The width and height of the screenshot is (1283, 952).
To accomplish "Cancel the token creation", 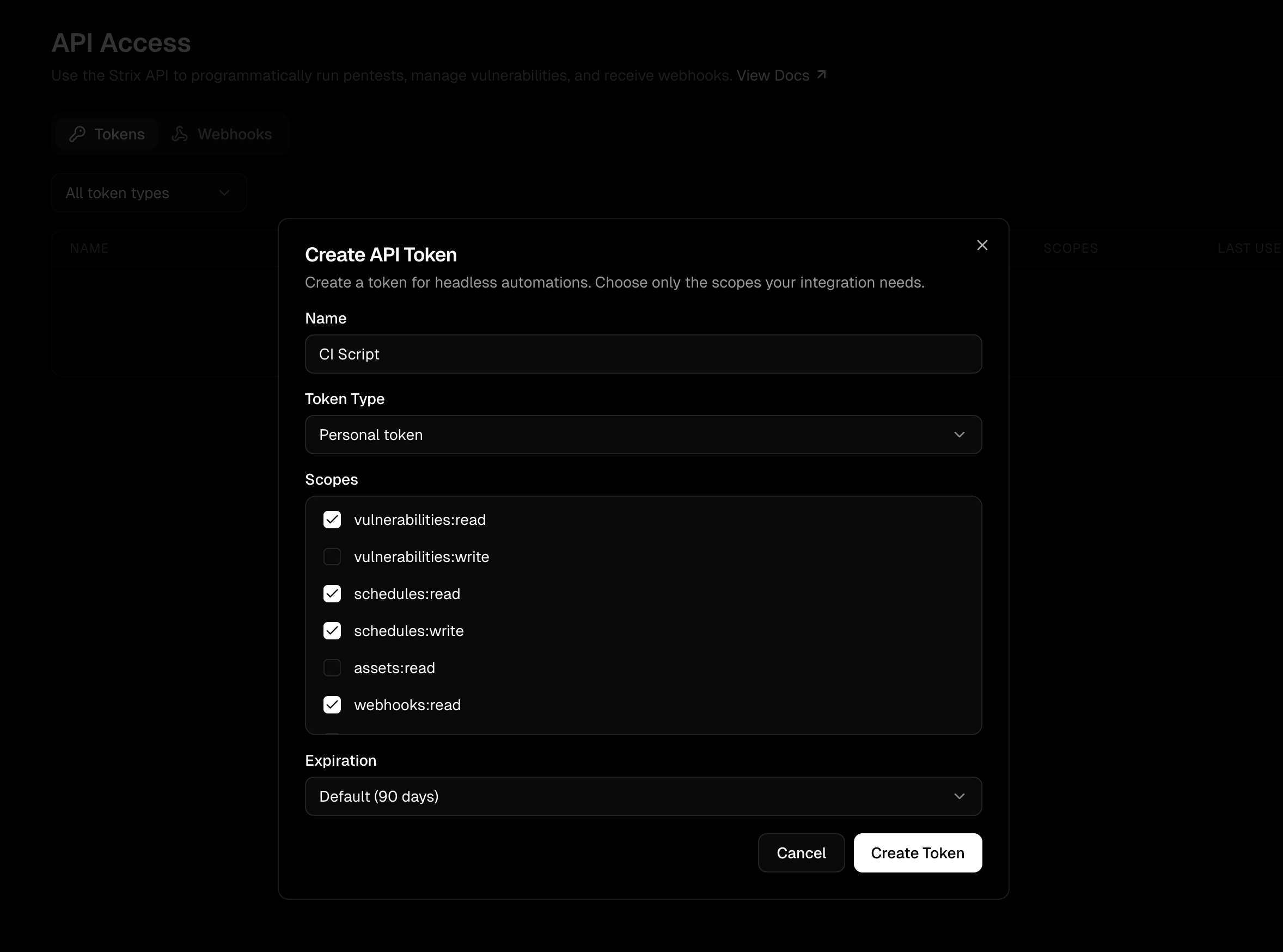I will point(802,853).
